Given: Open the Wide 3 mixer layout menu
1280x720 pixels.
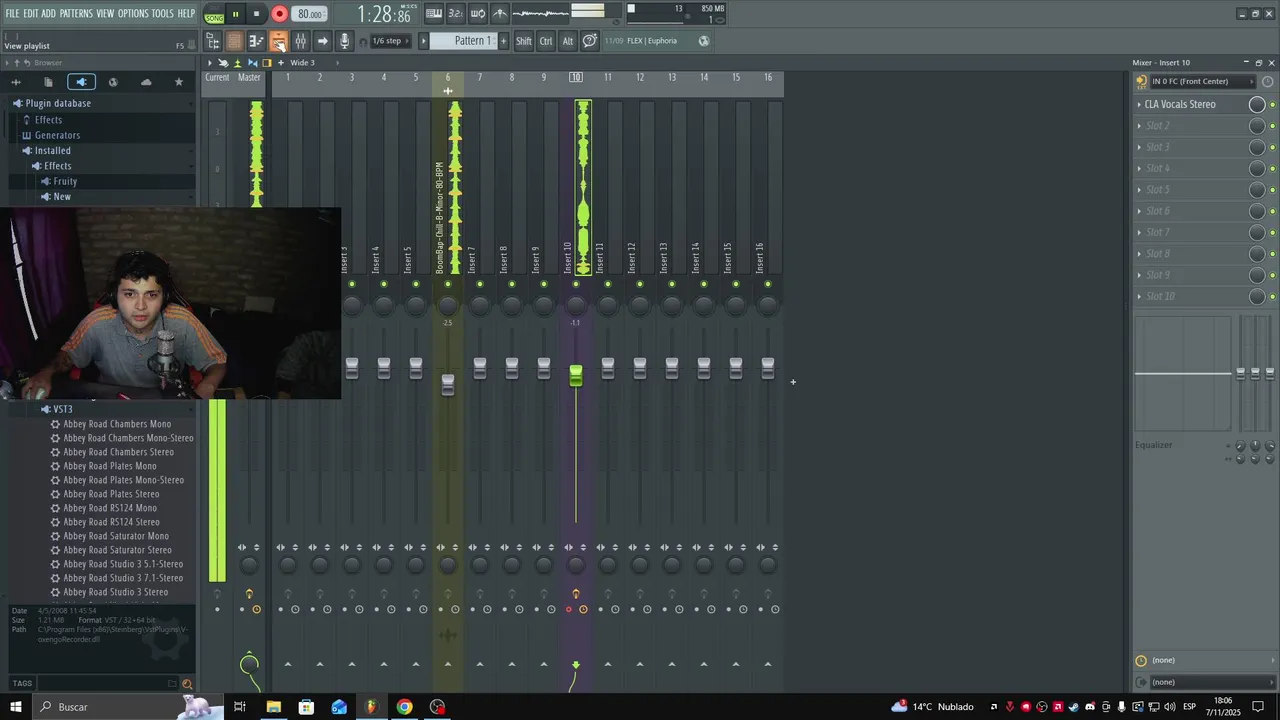Looking at the screenshot, I should click(302, 63).
